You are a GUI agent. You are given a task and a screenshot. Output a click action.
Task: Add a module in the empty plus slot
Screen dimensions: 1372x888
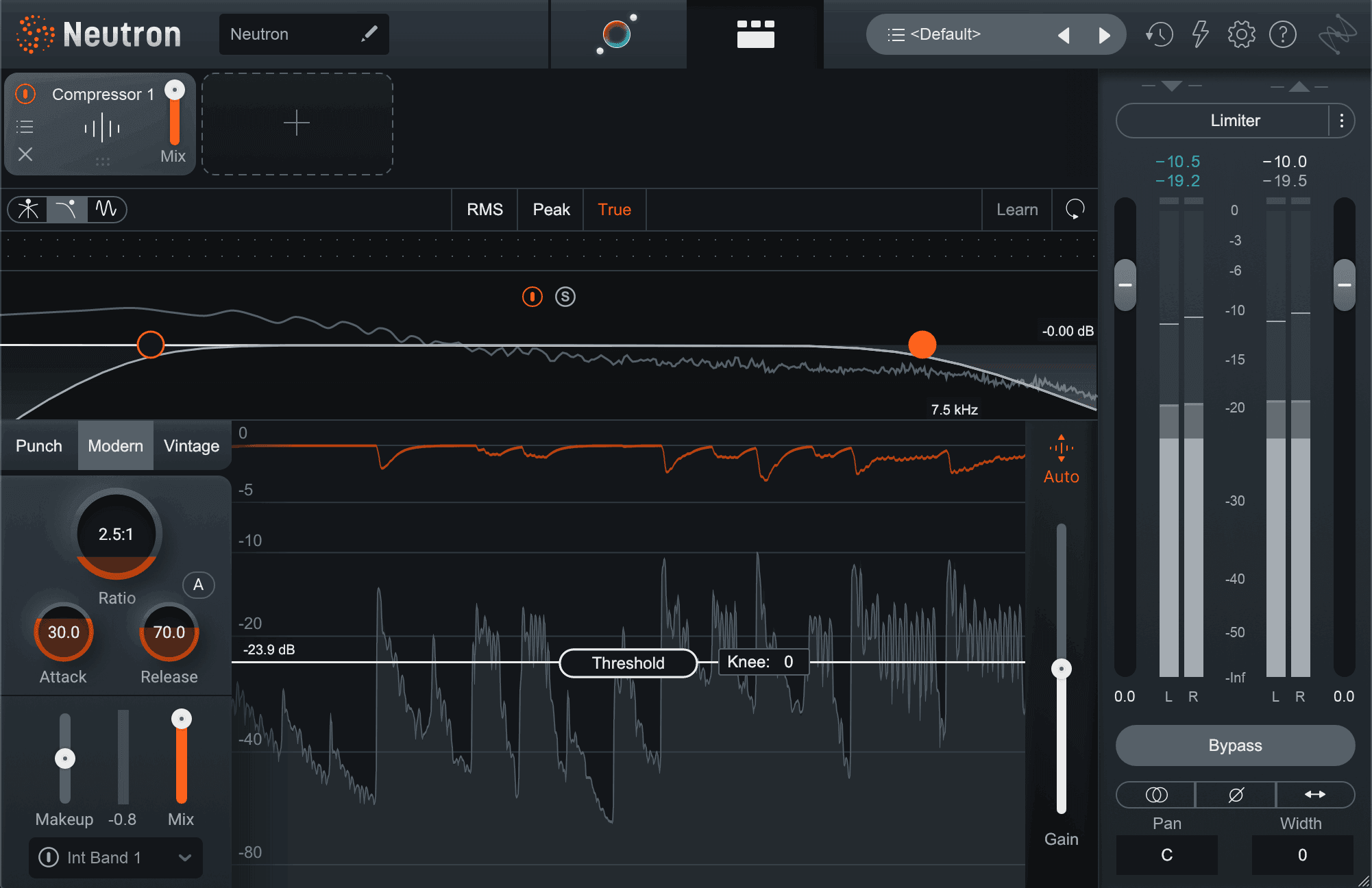pyautogui.click(x=297, y=124)
